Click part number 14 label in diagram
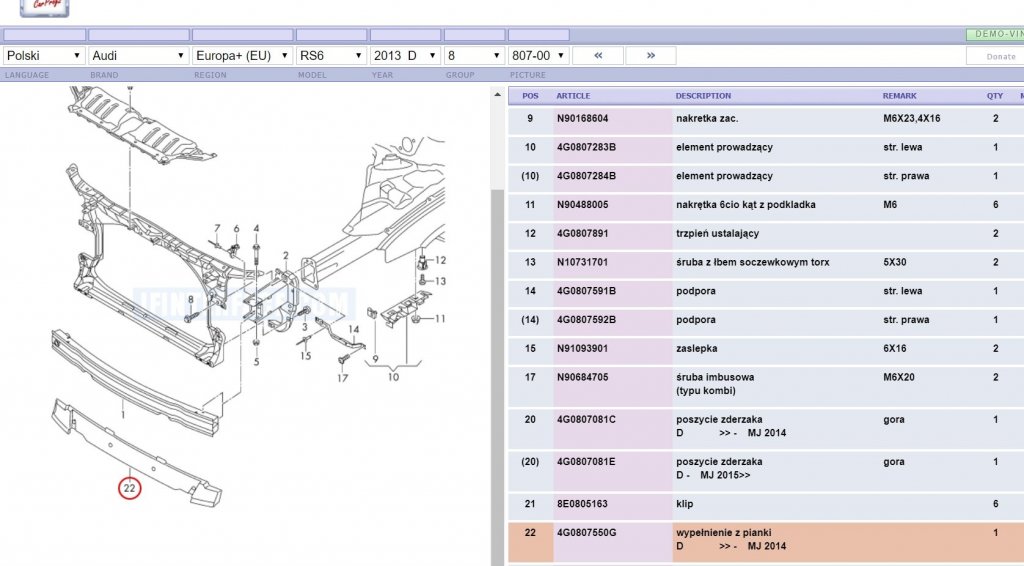The image size is (1024, 566). 353,329
